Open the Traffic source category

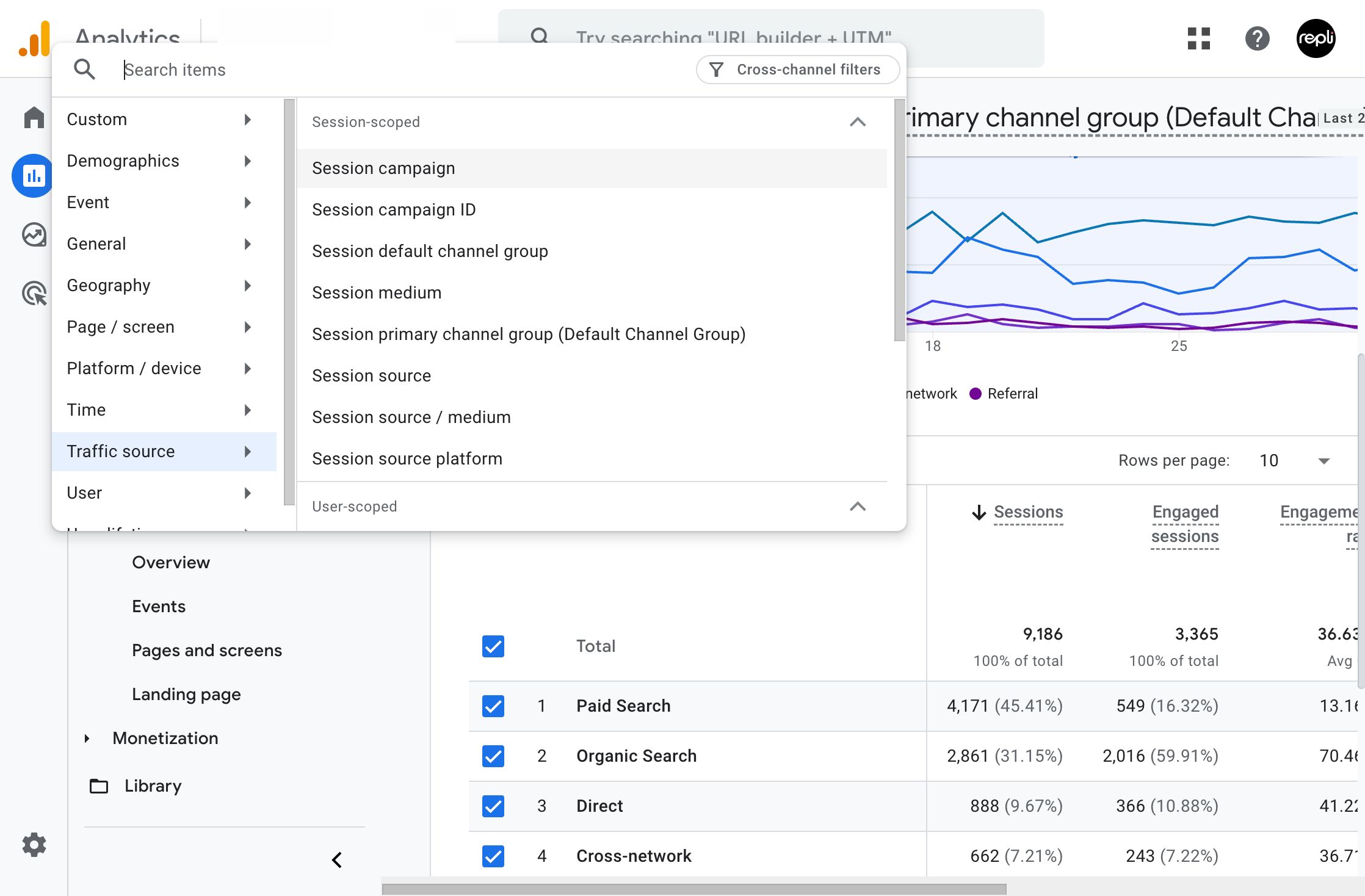[x=164, y=452]
